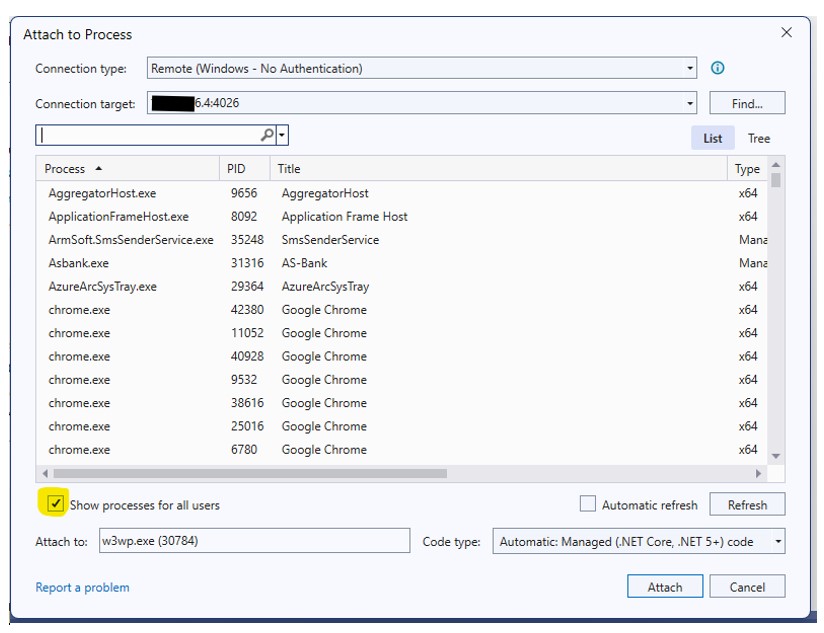Viewport: 824px width, 633px height.
Task: Click the search magnifier icon
Action: [267, 136]
